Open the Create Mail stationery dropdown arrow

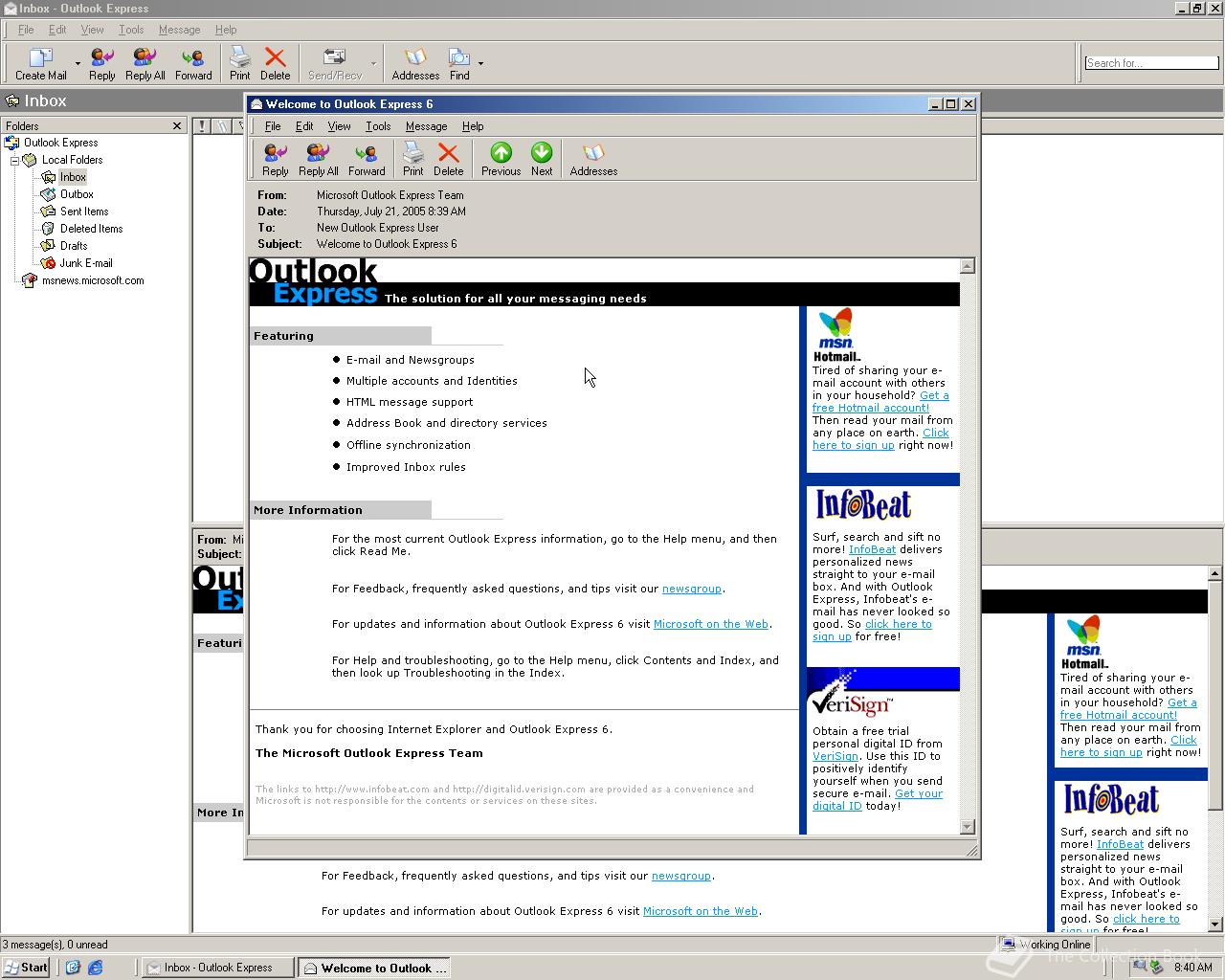(x=78, y=64)
